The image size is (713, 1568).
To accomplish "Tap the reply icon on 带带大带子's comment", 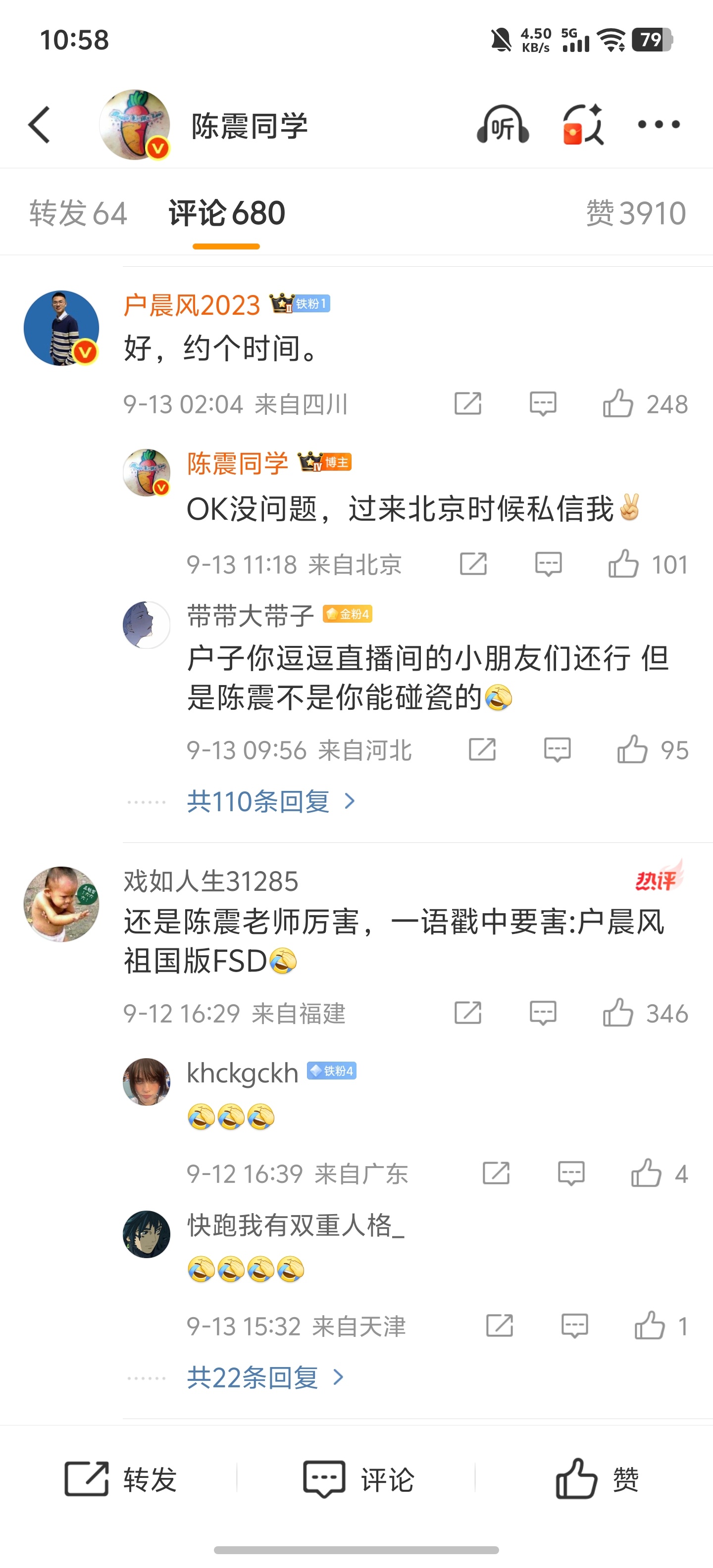I will (557, 750).
